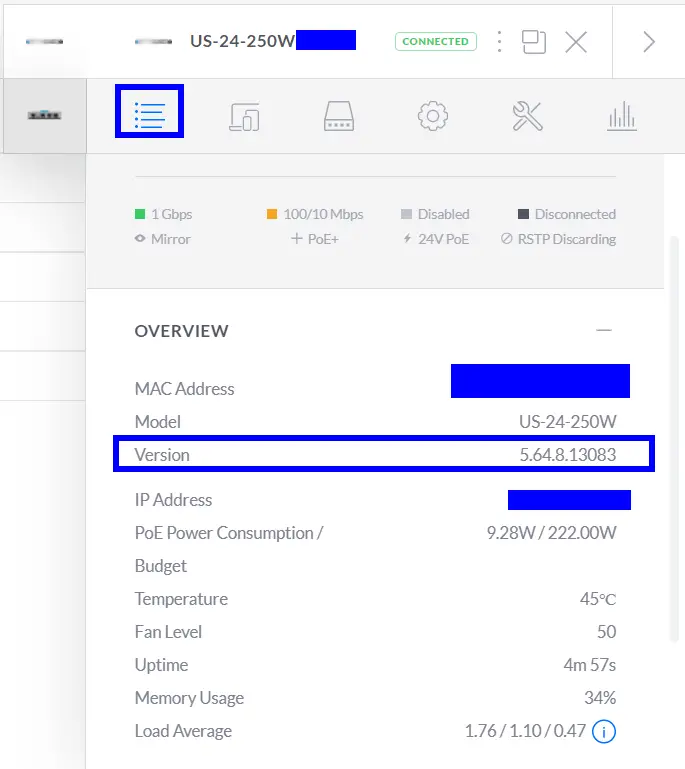Click the device image beside US-24-250W title
The image size is (685, 769).
click(153, 42)
